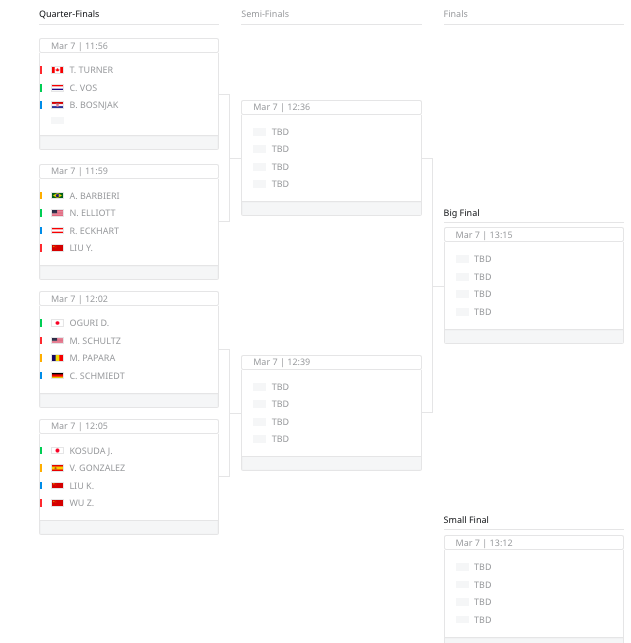Click the Canada flag beside T. Turner
Viewport: 631px width, 643px height.
coord(57,70)
